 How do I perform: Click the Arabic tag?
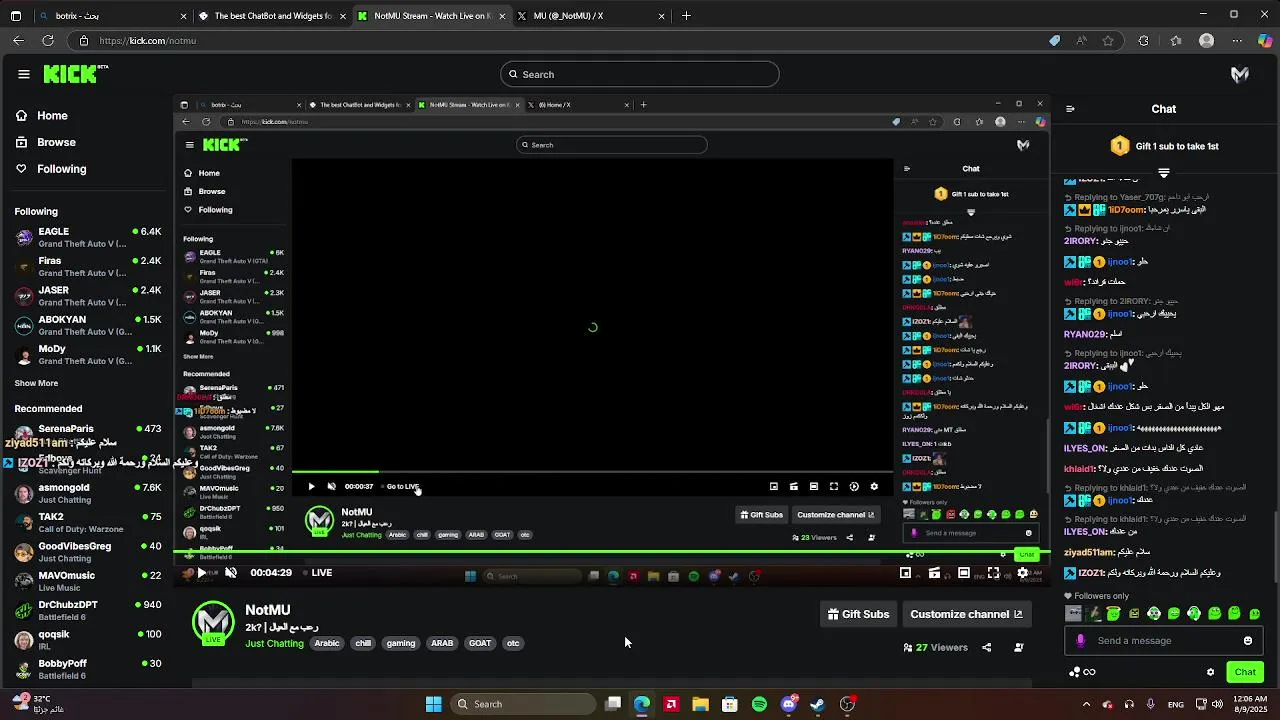click(327, 643)
